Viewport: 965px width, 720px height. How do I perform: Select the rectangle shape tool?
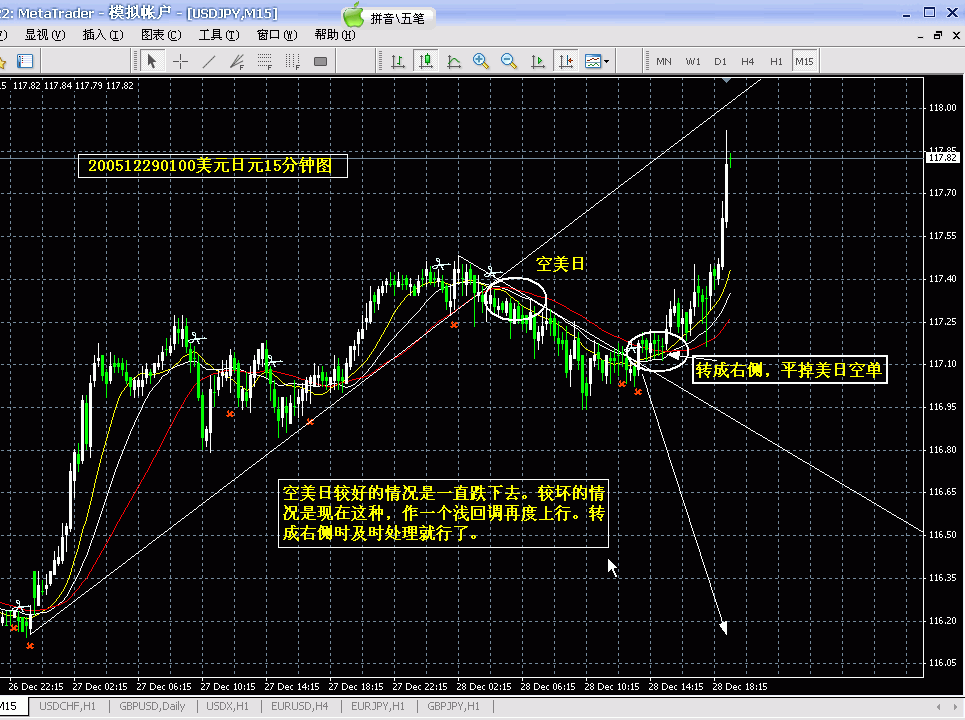point(321,61)
